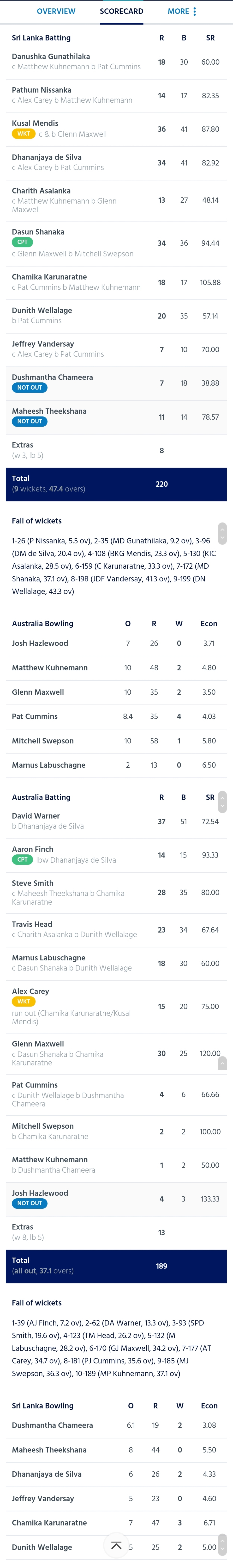The width and height of the screenshot is (233, 1568).
Task: Tap the scroll-to-top arrow button
Action: [x=116, y=1546]
